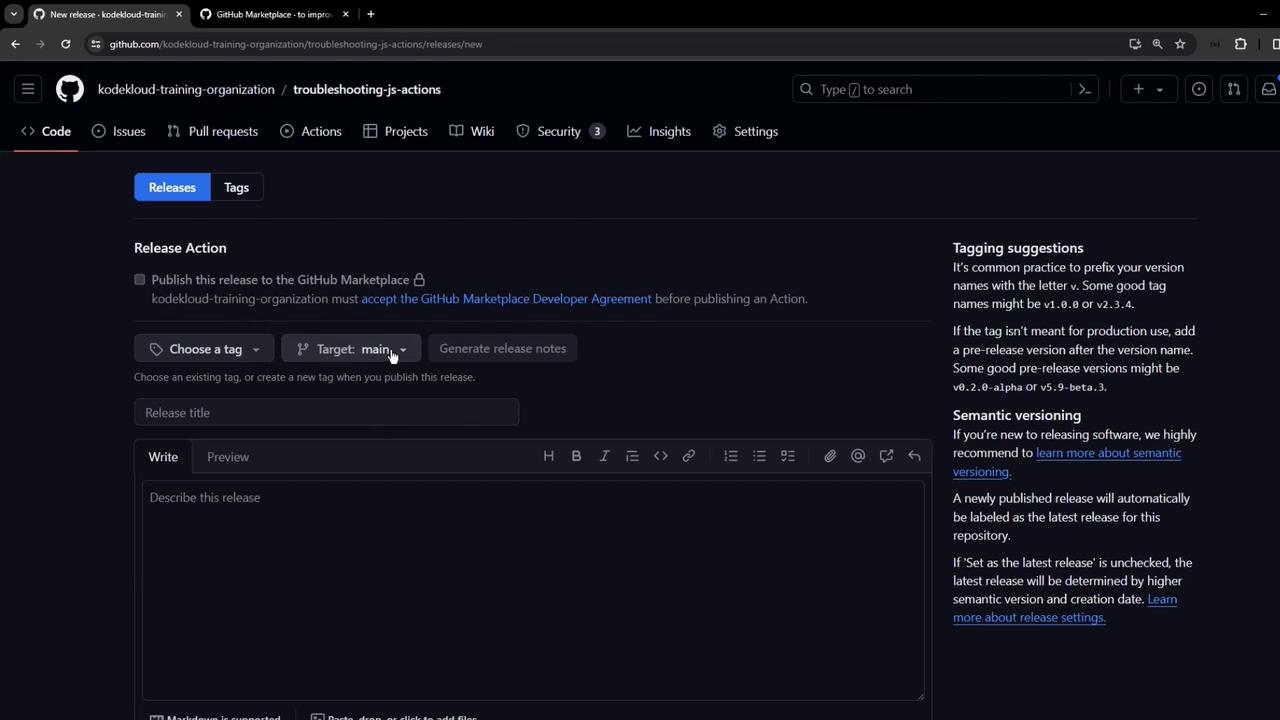This screenshot has width=1280, height=720.
Task: Insert an unordered bullet list
Action: pyautogui.click(x=759, y=456)
